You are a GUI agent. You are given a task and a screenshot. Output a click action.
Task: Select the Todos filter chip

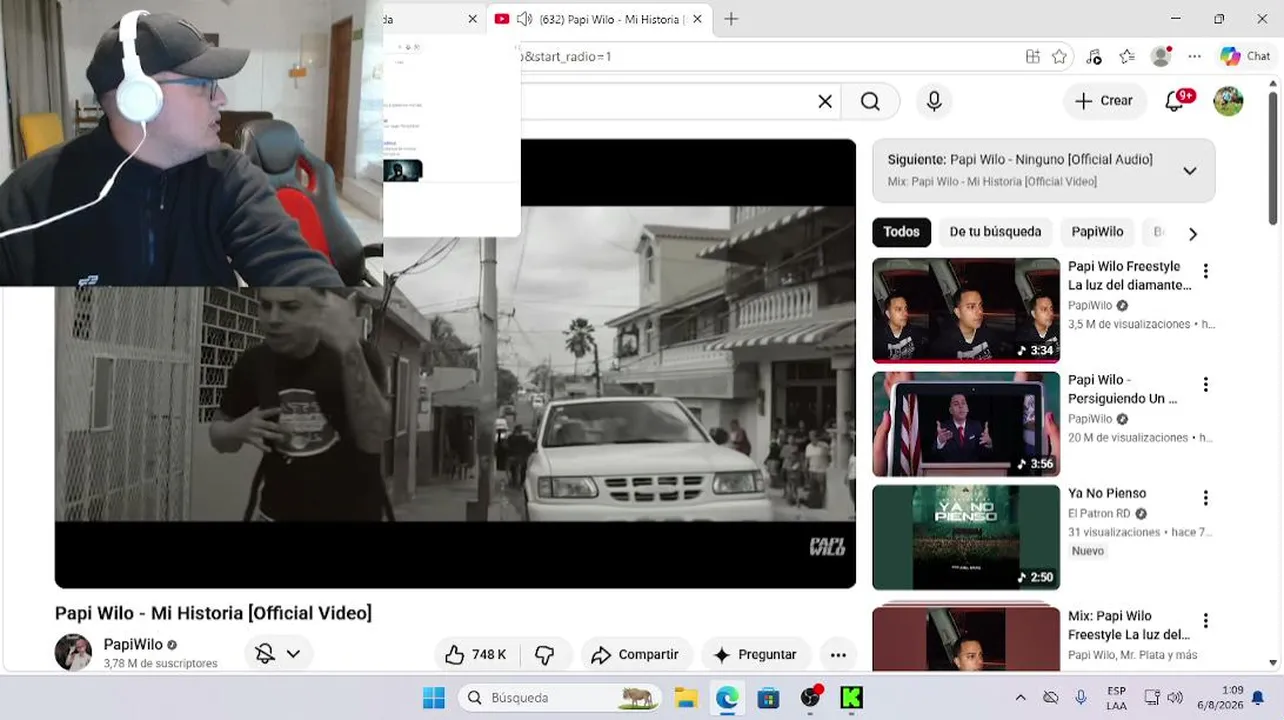tap(901, 232)
